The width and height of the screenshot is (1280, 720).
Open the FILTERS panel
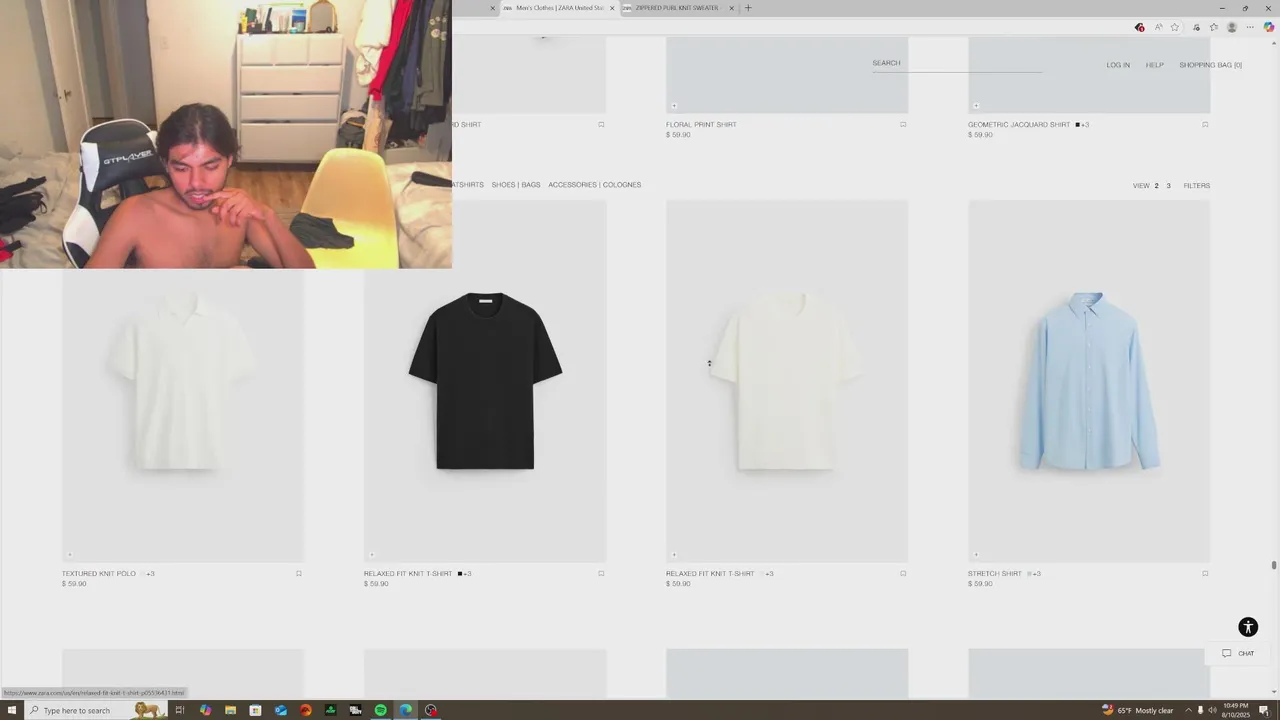pyautogui.click(x=1197, y=186)
